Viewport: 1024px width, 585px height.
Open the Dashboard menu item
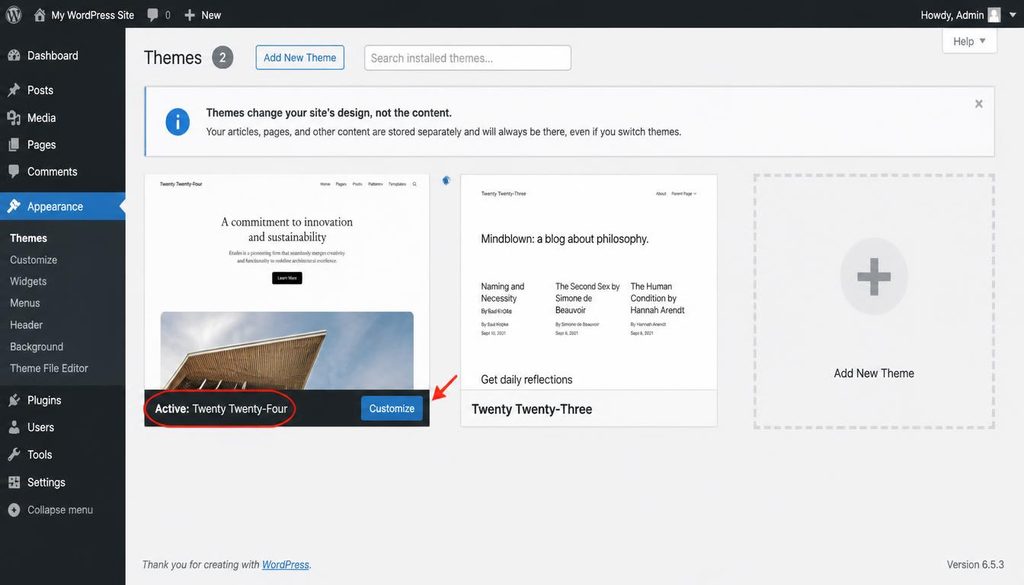53,55
